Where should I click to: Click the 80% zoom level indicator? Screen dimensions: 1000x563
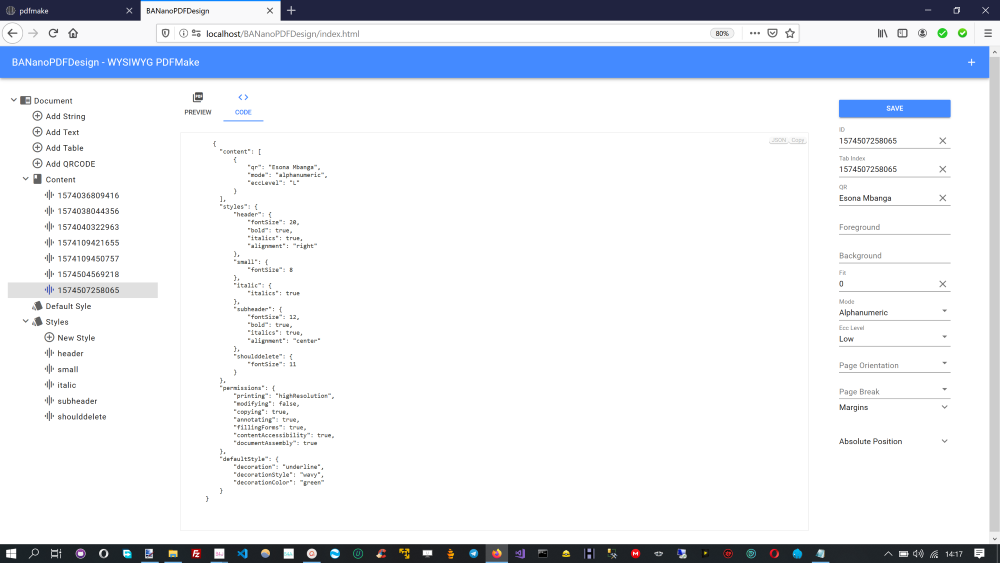[x=722, y=33]
